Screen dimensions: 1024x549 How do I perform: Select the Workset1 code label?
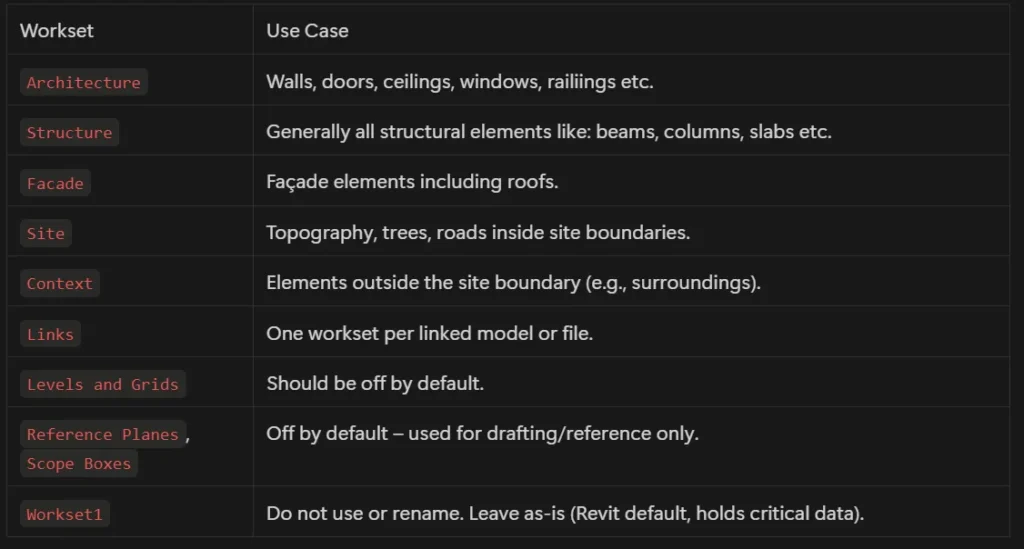point(65,514)
